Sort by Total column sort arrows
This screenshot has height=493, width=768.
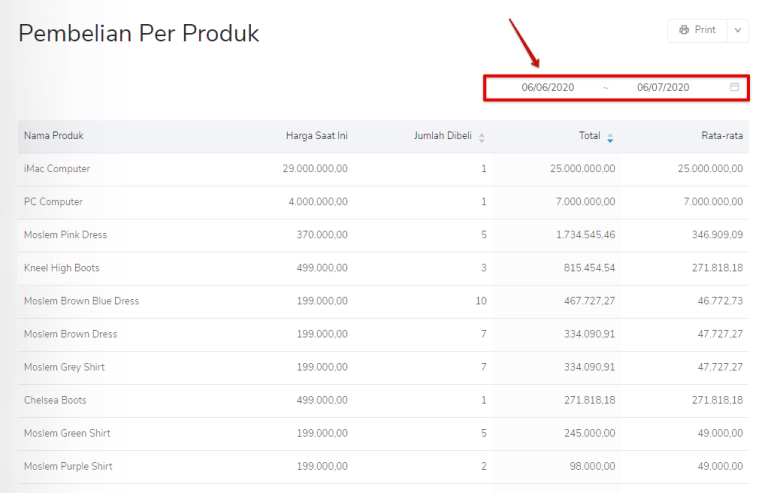click(610, 137)
